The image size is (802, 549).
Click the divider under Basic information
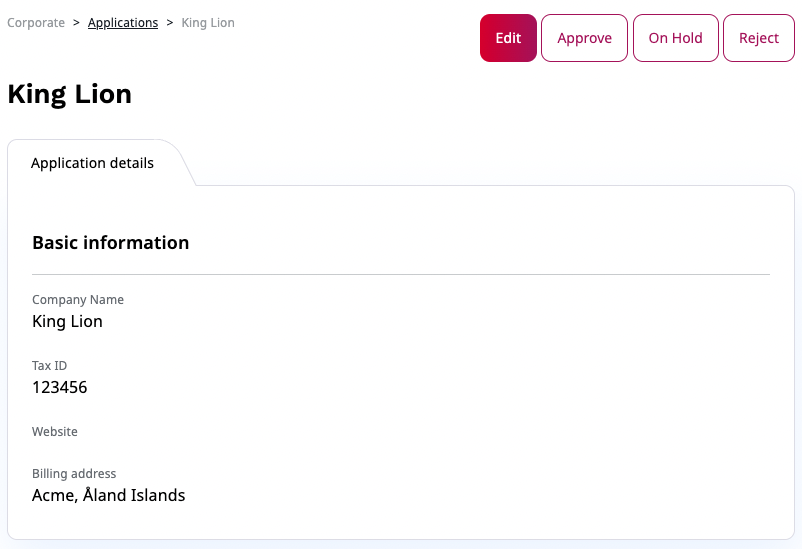(x=401, y=274)
